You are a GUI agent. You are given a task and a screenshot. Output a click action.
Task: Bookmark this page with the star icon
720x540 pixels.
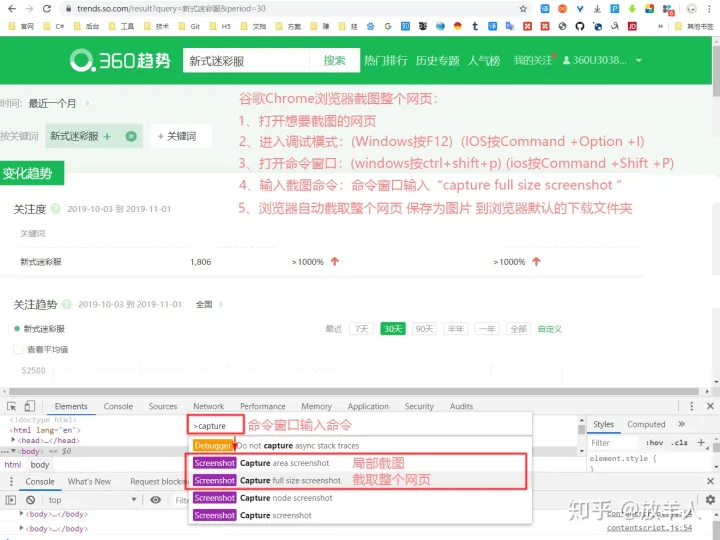(x=523, y=9)
